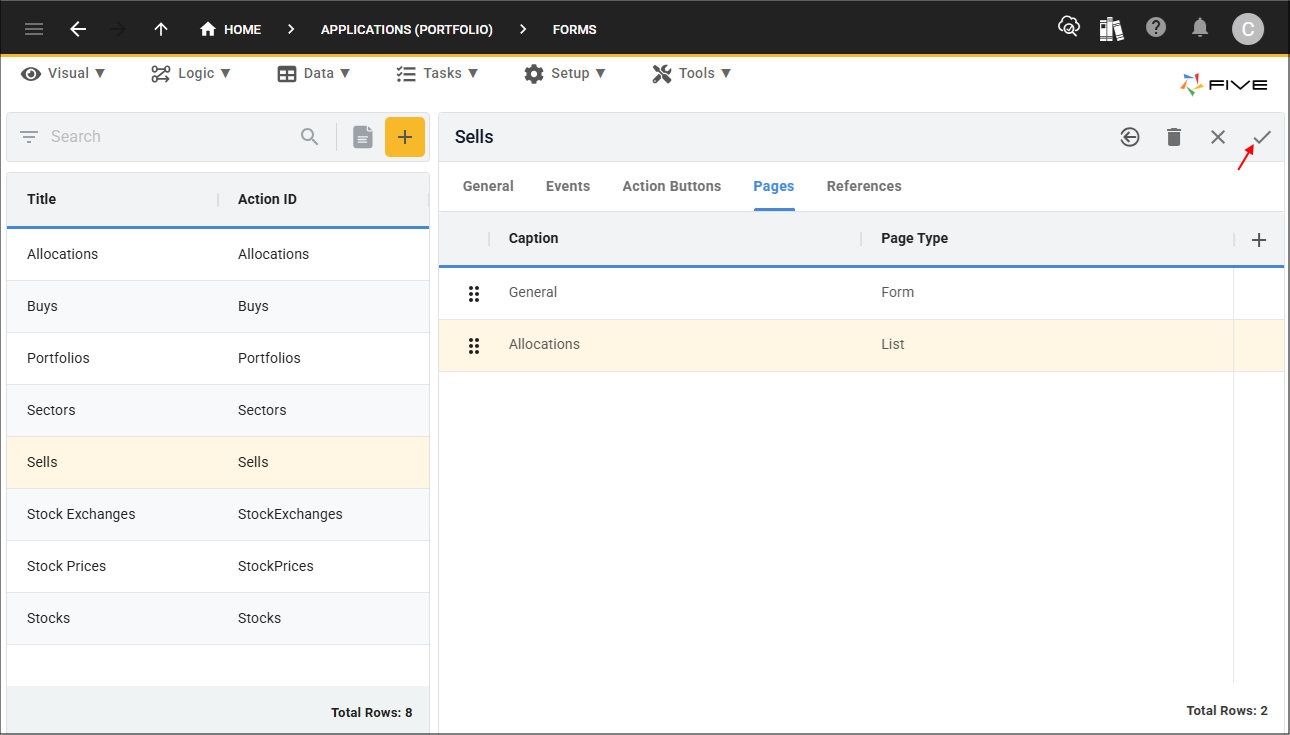Open the notifications bell
Viewport: 1290px width, 735px height.
pos(1200,28)
